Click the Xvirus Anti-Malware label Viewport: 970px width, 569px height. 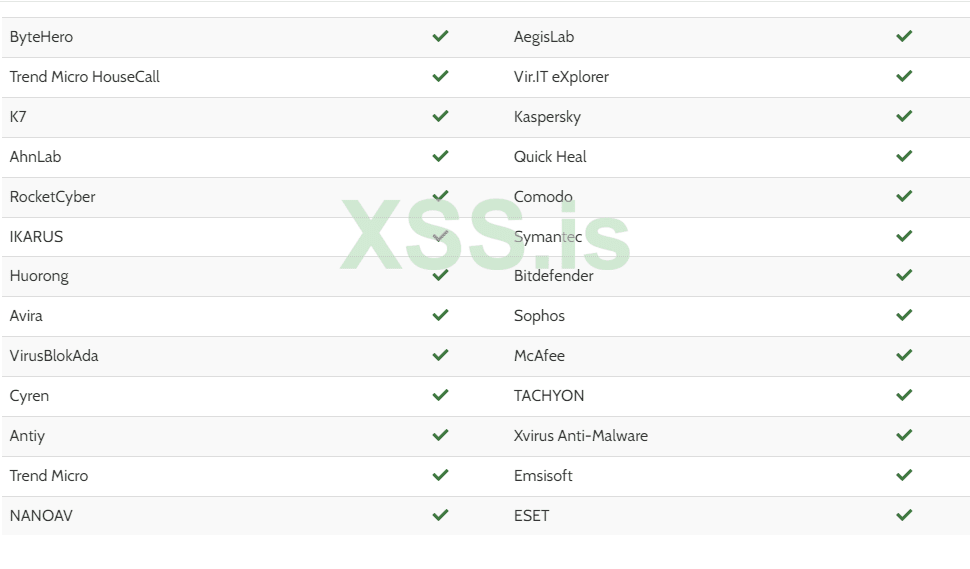580,436
